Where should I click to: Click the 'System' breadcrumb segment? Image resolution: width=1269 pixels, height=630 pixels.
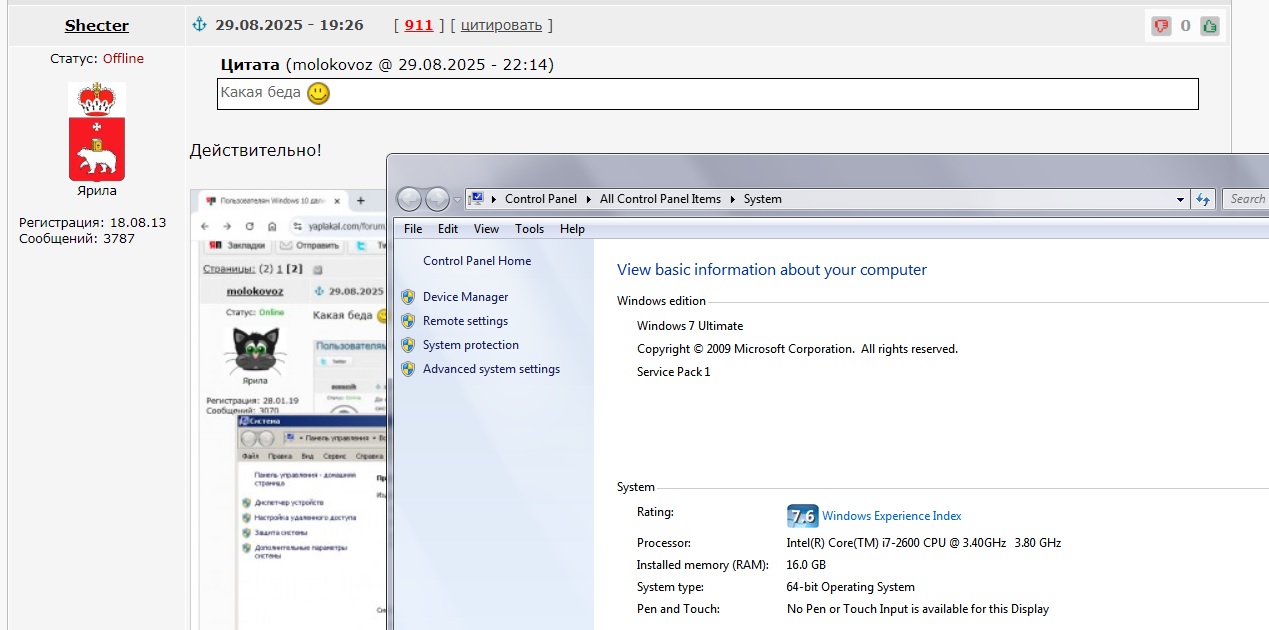pyautogui.click(x=762, y=199)
